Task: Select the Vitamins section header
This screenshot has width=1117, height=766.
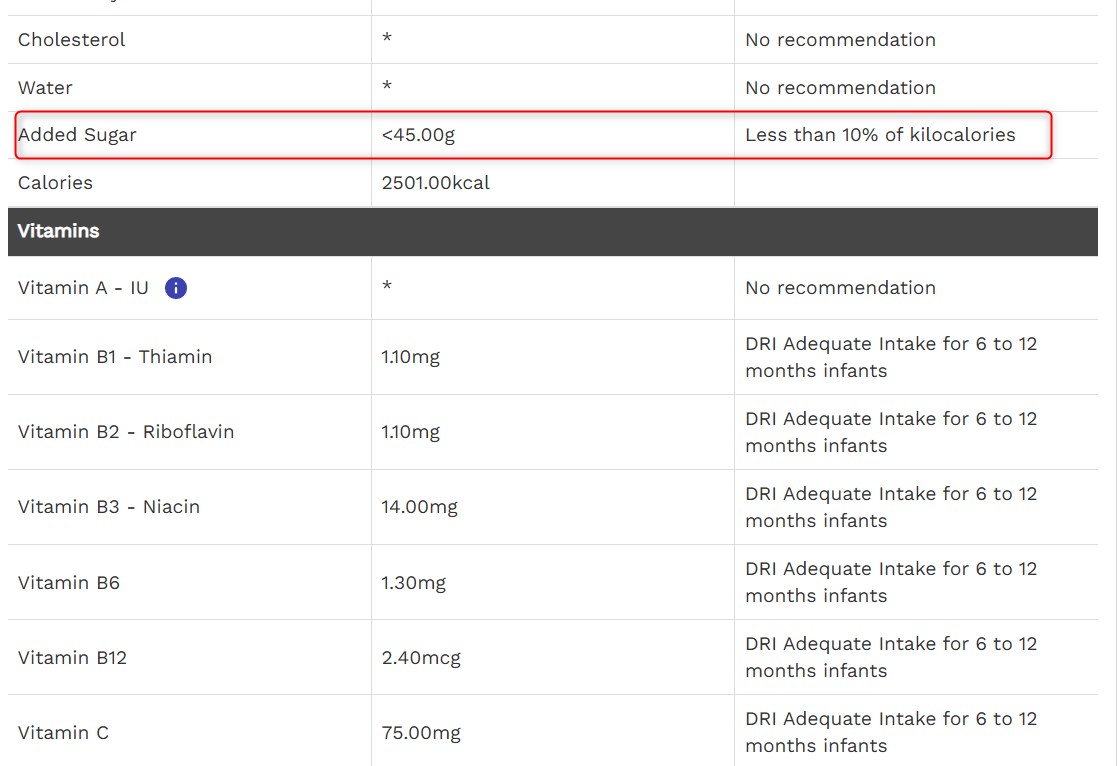Action: coord(58,231)
